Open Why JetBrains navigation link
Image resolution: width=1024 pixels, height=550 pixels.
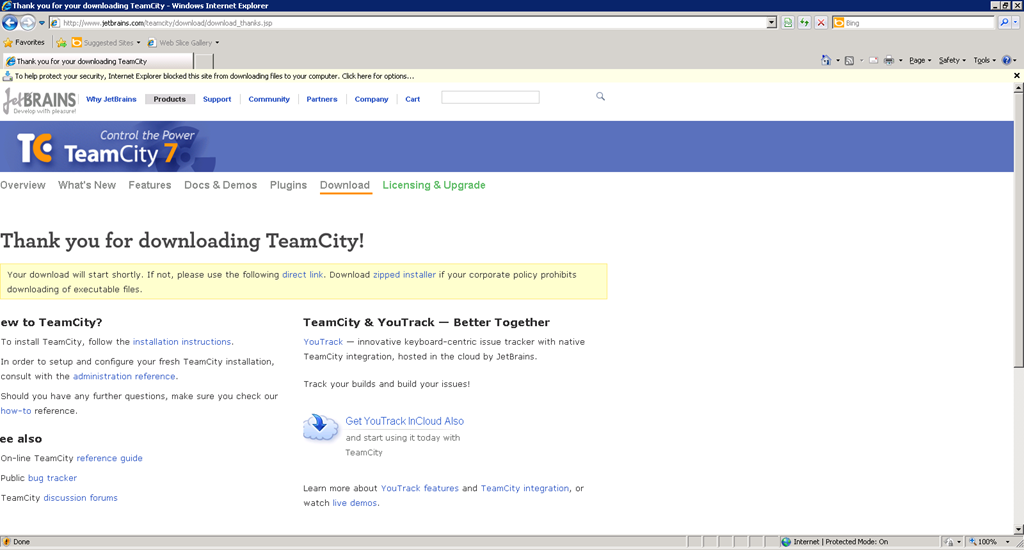pos(111,99)
